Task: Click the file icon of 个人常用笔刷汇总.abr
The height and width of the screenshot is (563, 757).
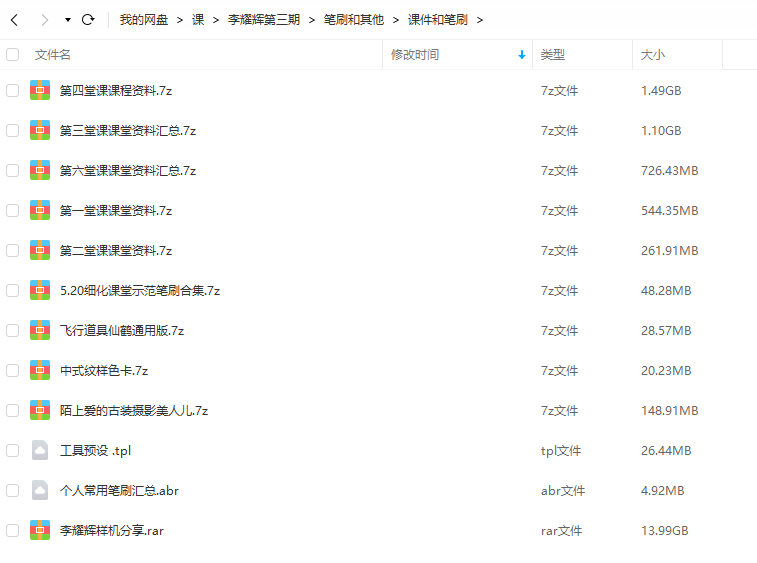Action: pos(40,490)
